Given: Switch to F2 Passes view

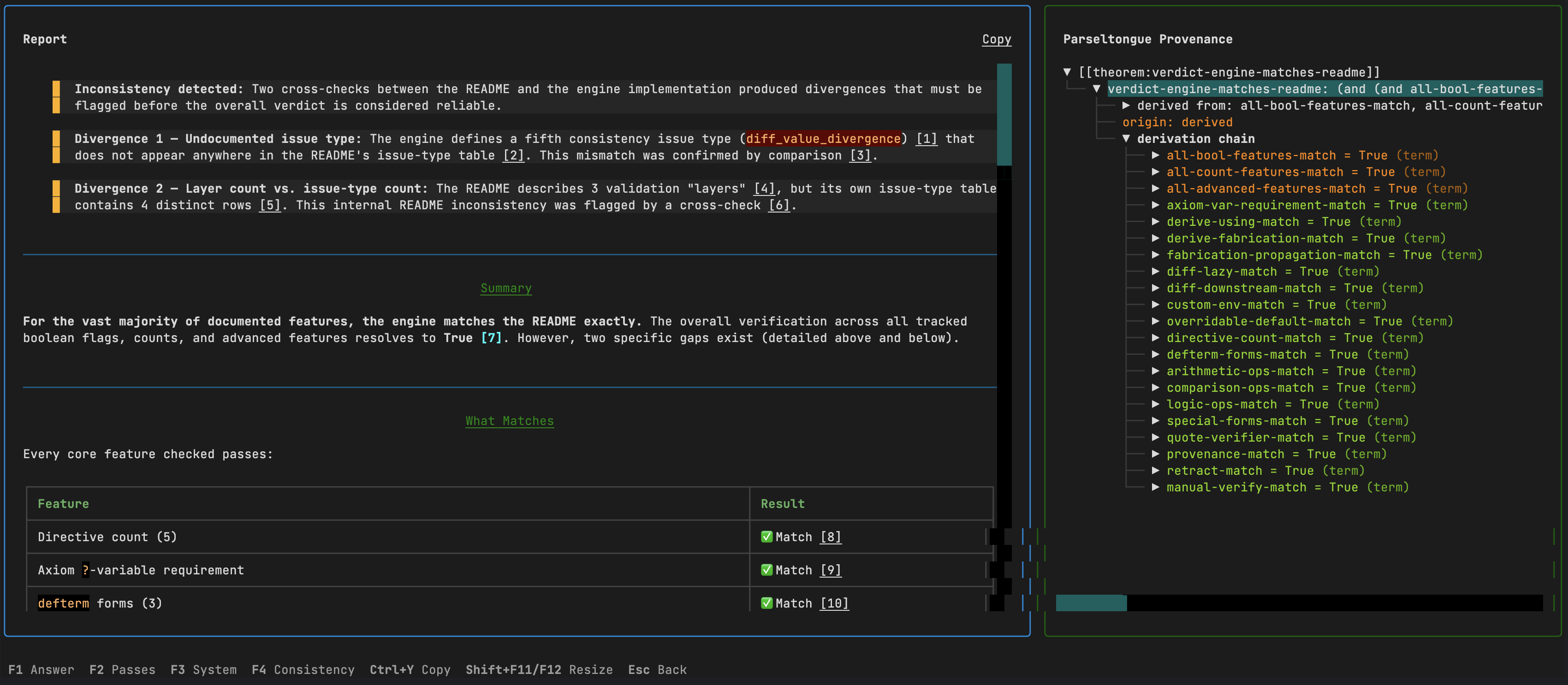Looking at the screenshot, I should click(122, 670).
